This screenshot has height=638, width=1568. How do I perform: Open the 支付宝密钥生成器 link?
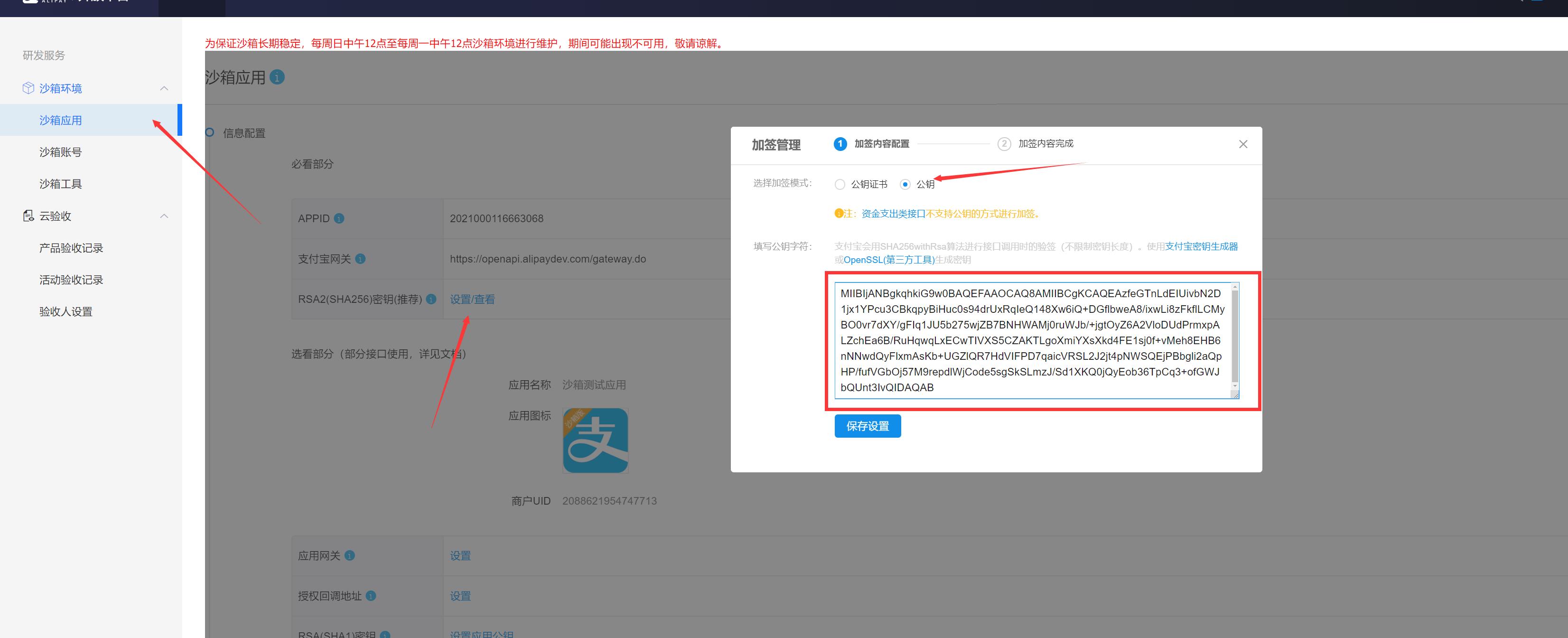tap(1201, 246)
